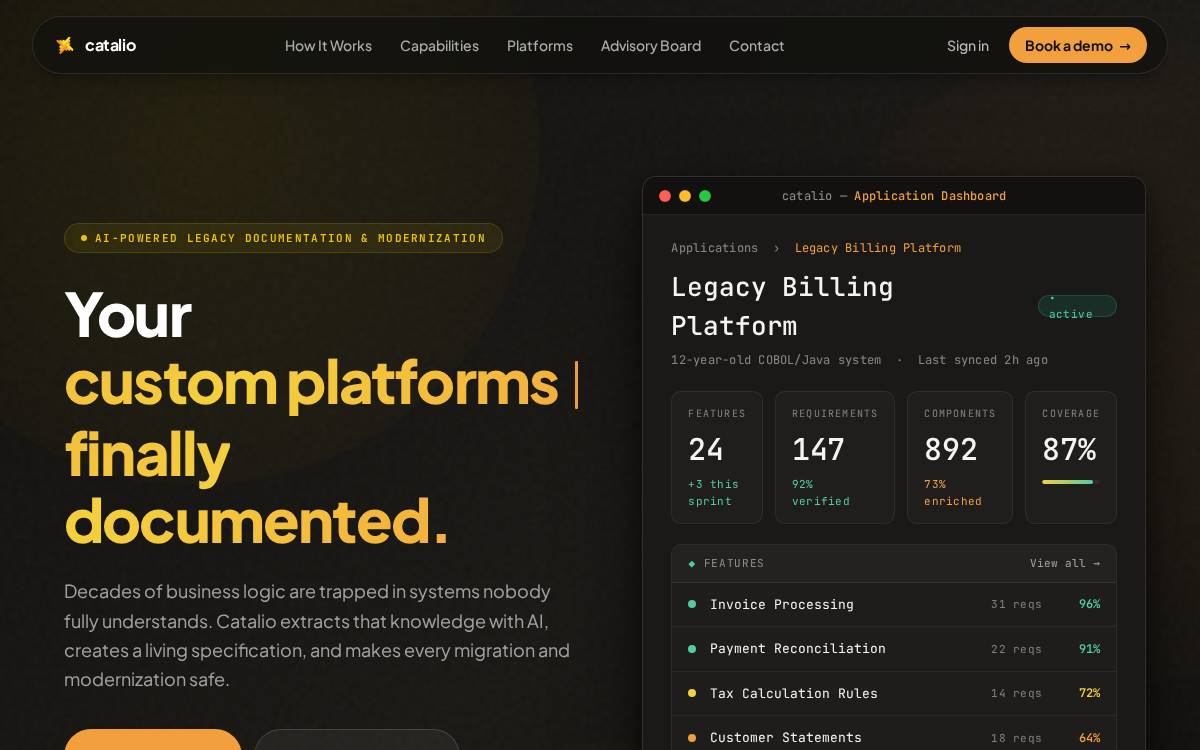This screenshot has height=750, width=1200.
Task: Click the 91% coverage value
Action: (1090, 649)
